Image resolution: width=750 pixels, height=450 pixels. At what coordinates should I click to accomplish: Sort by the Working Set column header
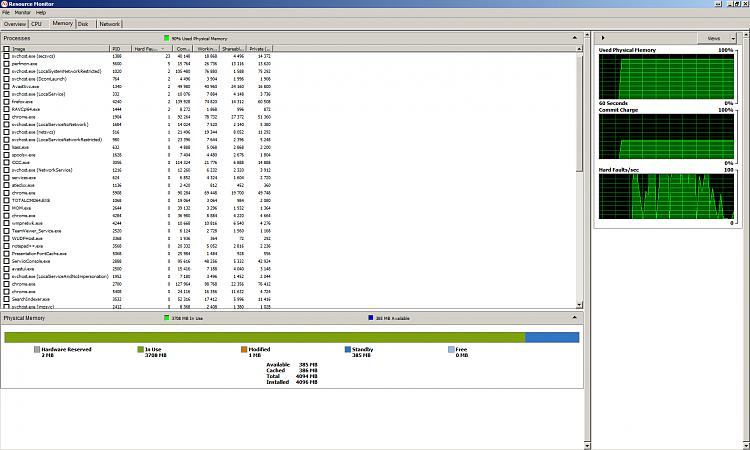pos(206,49)
